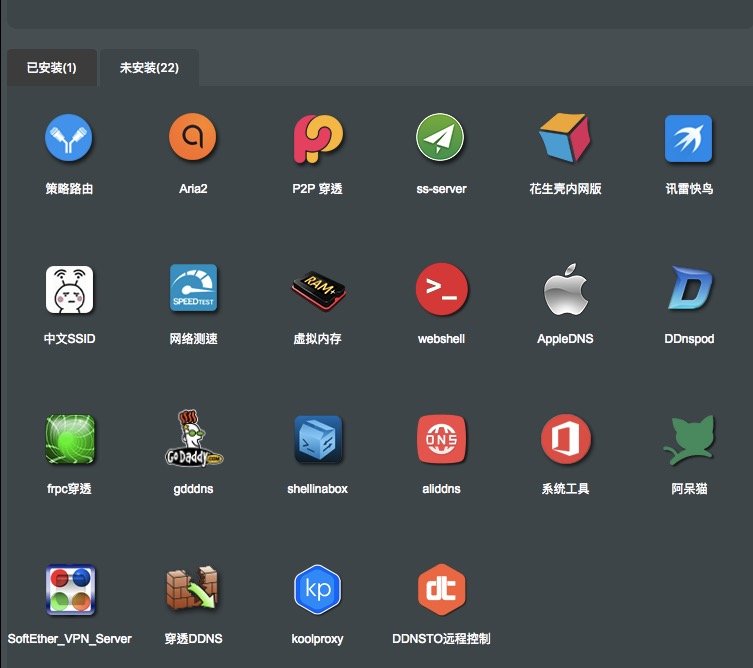Click the Aria2 name label
The height and width of the screenshot is (668, 753).
pos(193,189)
